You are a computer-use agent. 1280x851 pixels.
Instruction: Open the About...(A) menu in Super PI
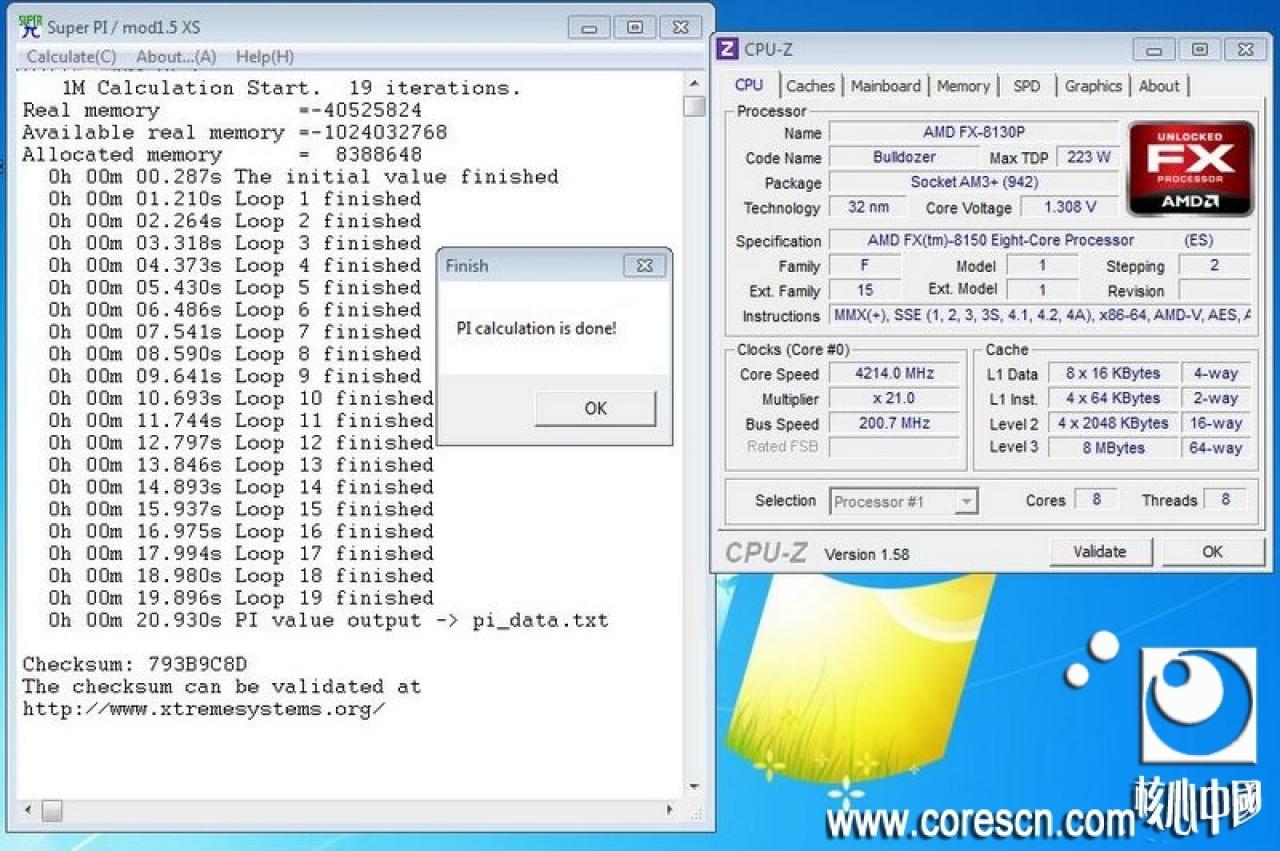point(176,57)
